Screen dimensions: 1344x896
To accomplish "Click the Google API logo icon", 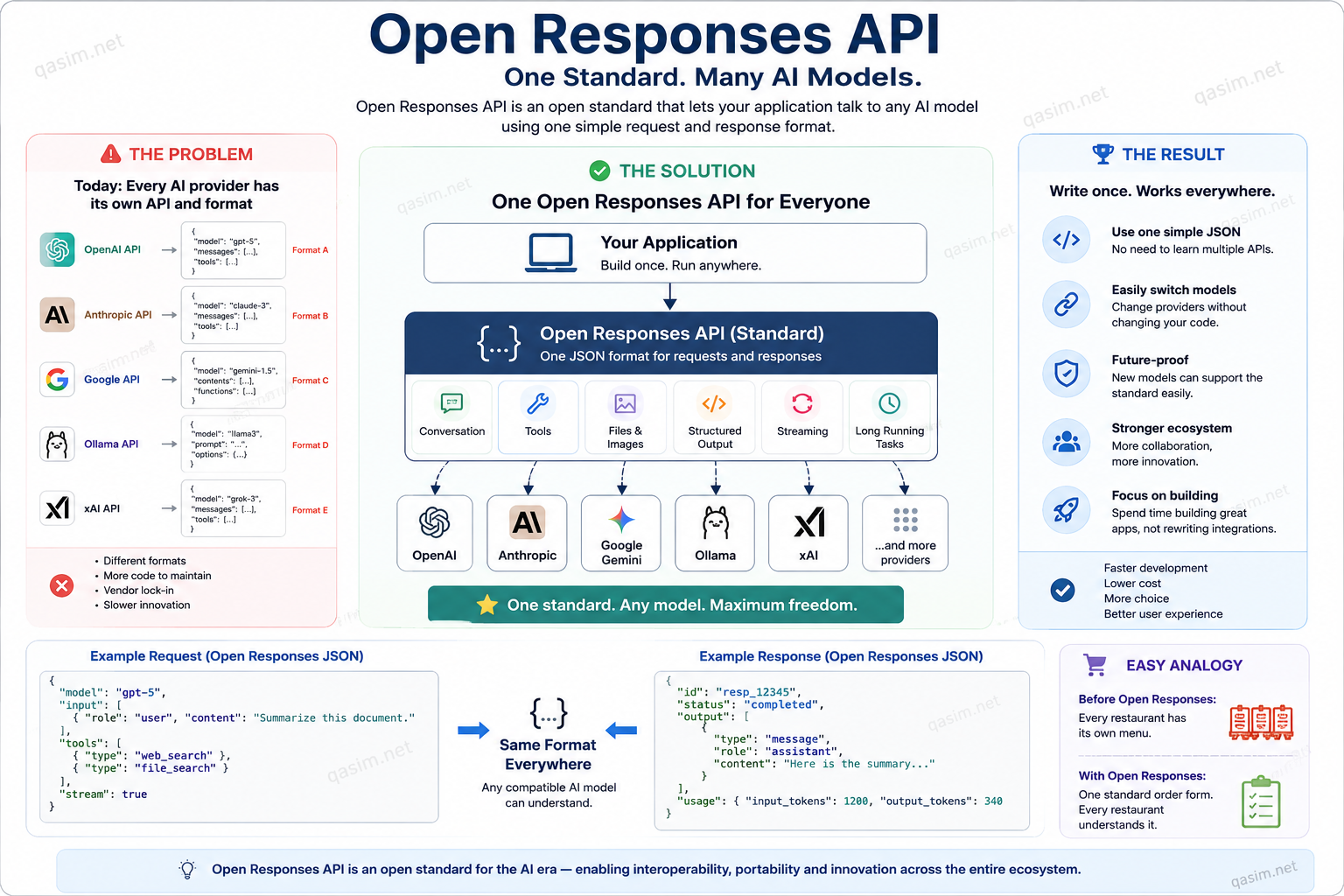I will pyautogui.click(x=58, y=380).
